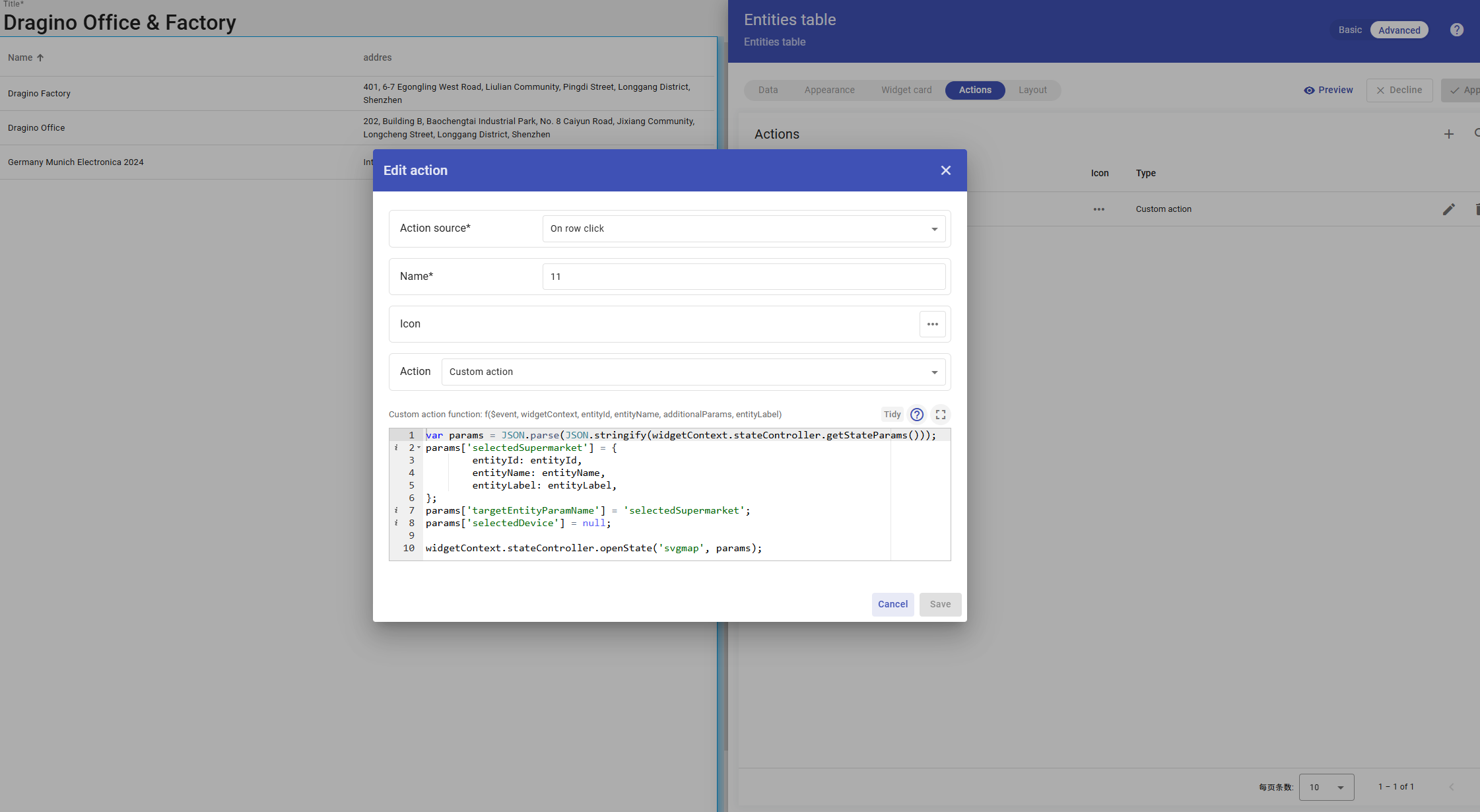The image size is (1480, 812).
Task: Click the Cancel button
Action: [x=892, y=604]
